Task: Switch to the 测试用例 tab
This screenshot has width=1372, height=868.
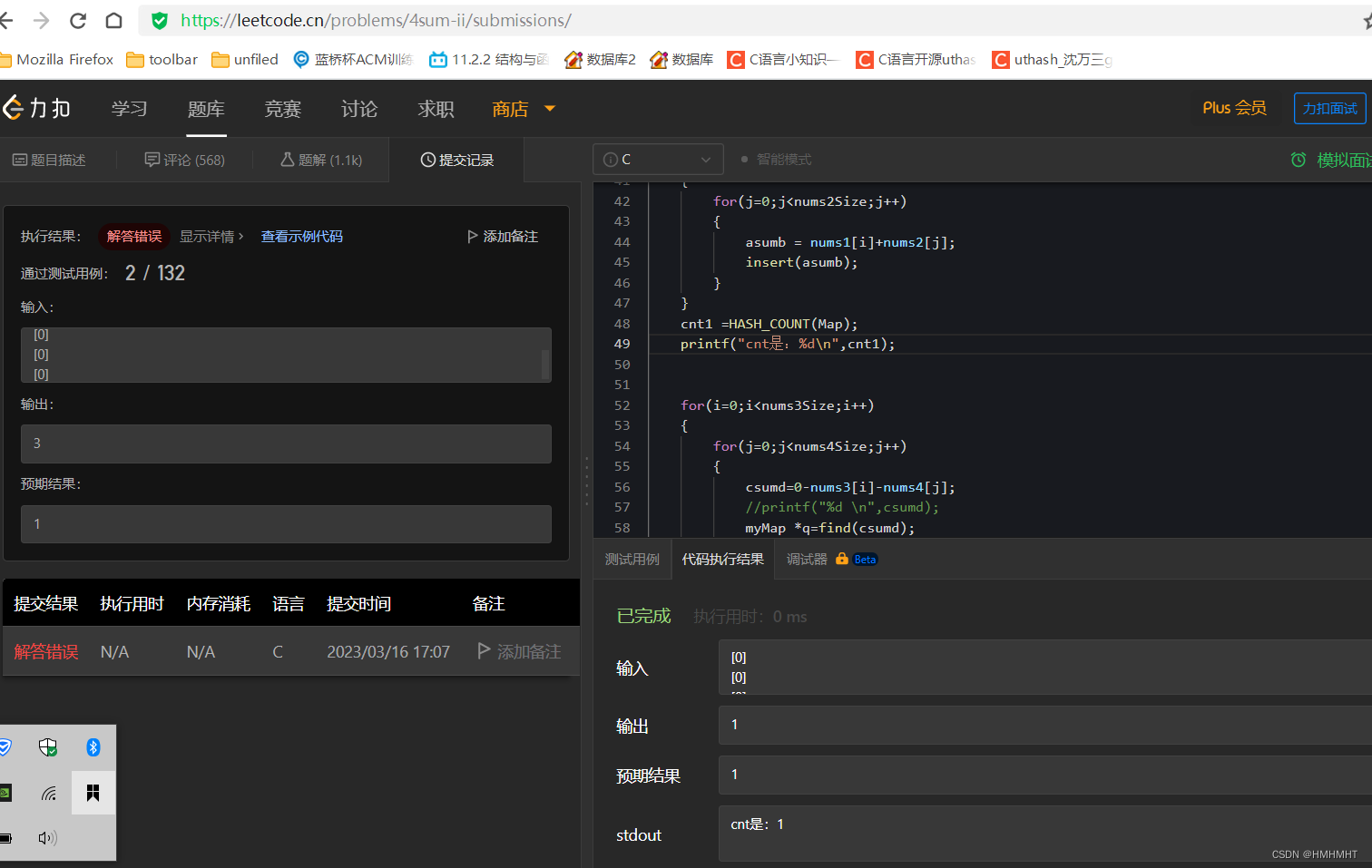Action: pyautogui.click(x=632, y=560)
